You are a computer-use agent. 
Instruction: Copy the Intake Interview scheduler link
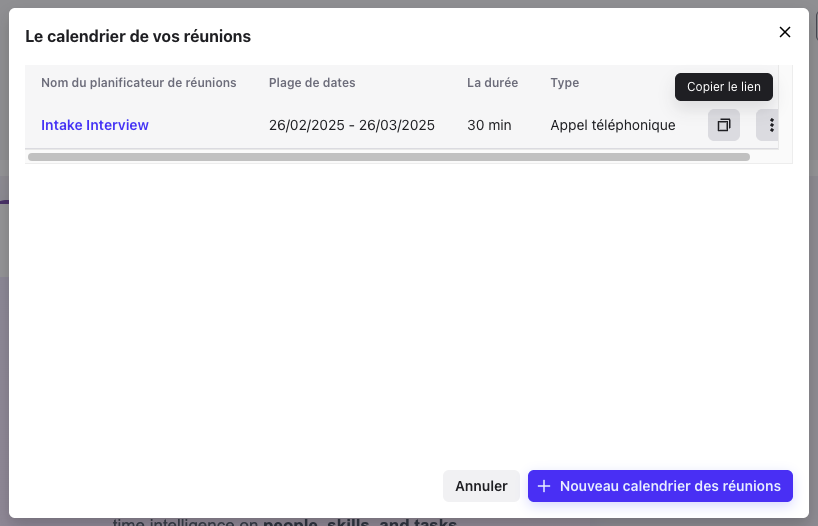[x=724, y=125]
